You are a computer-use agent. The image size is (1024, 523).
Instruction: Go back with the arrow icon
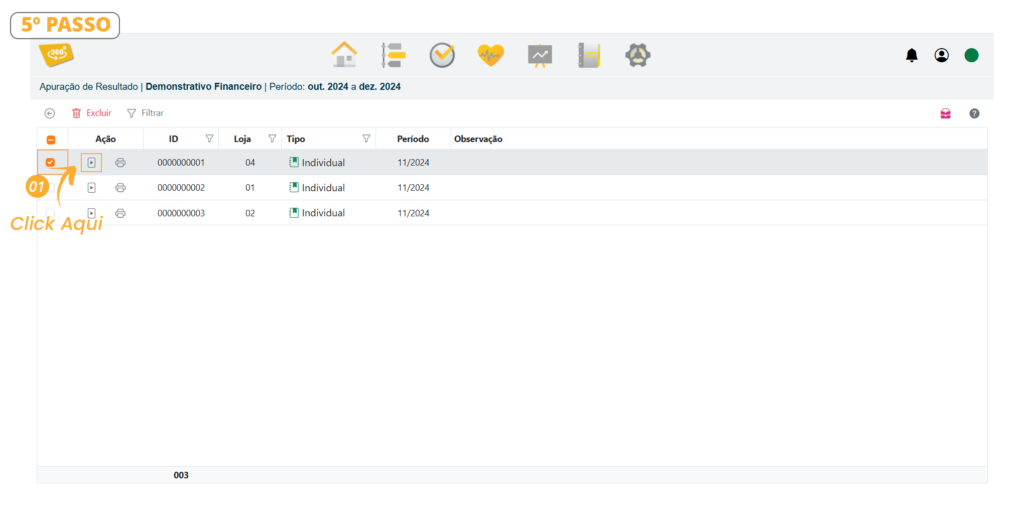[x=50, y=114]
